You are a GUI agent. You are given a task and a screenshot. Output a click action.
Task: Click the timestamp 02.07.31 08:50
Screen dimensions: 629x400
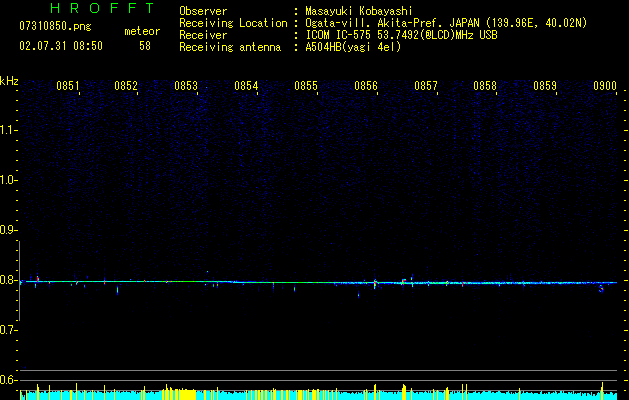[x=61, y=46]
